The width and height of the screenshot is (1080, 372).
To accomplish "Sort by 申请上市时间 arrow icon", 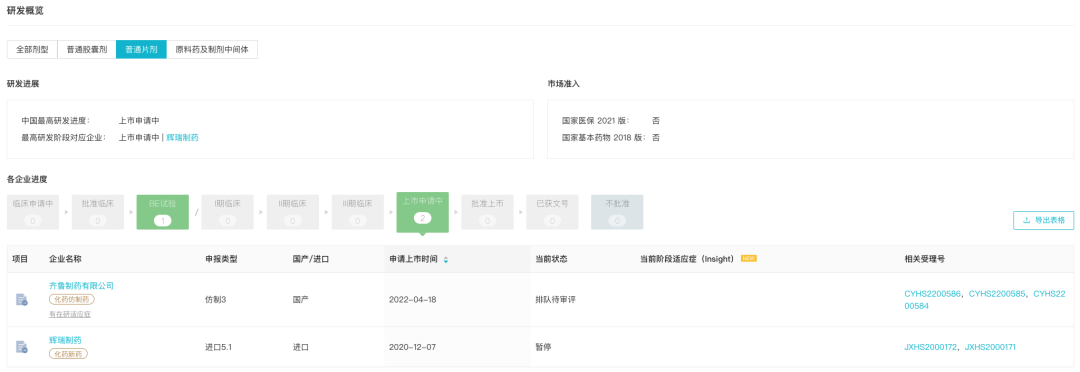I will [x=446, y=260].
